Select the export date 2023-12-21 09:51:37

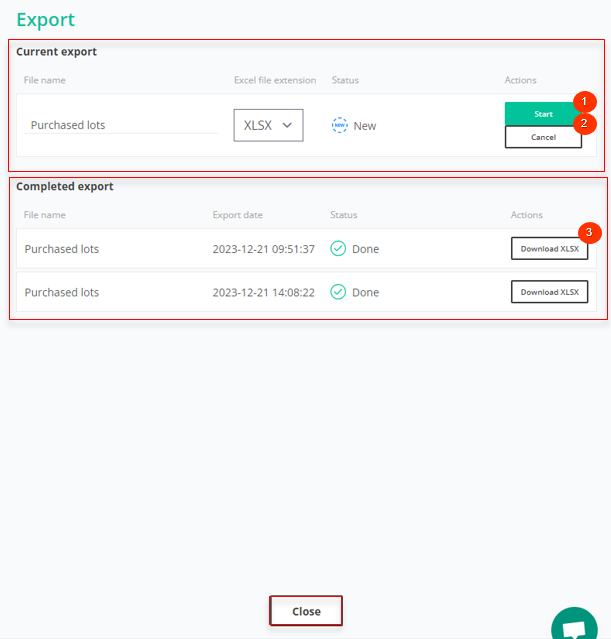click(264, 249)
